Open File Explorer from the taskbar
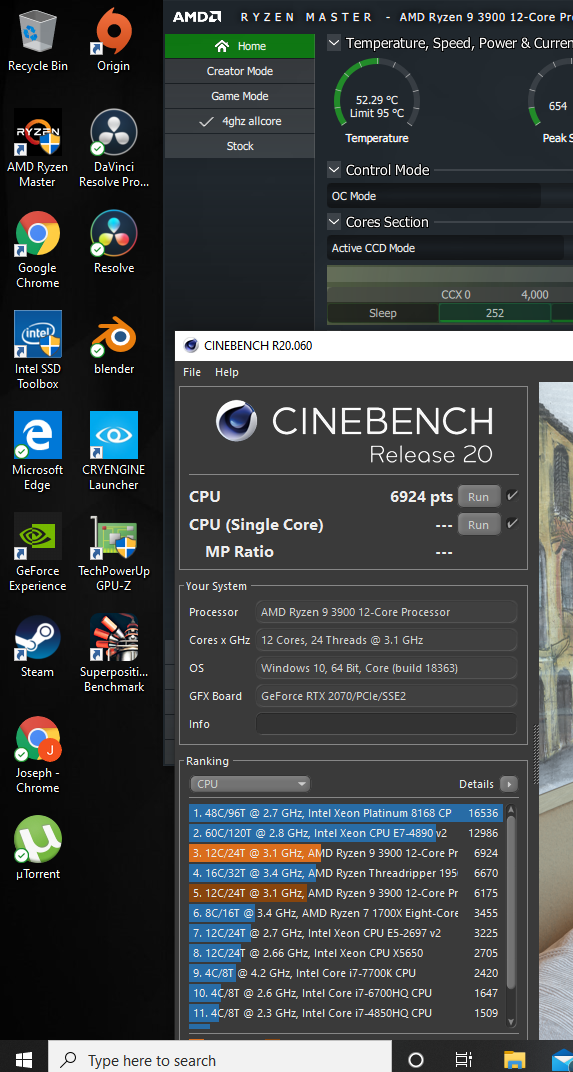Viewport: 573px width, 1072px height. [514, 1059]
